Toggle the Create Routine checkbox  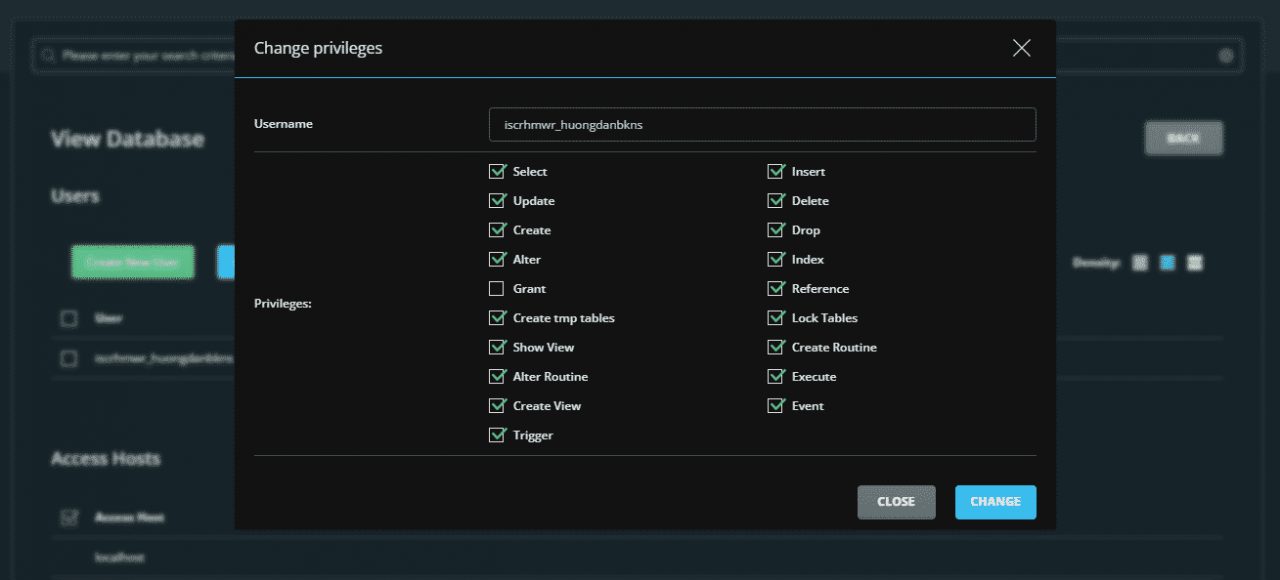[776, 347]
